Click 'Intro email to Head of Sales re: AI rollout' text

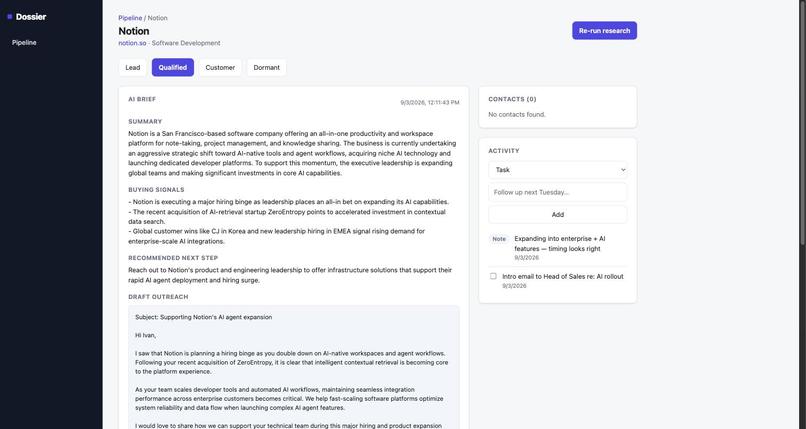563,276
